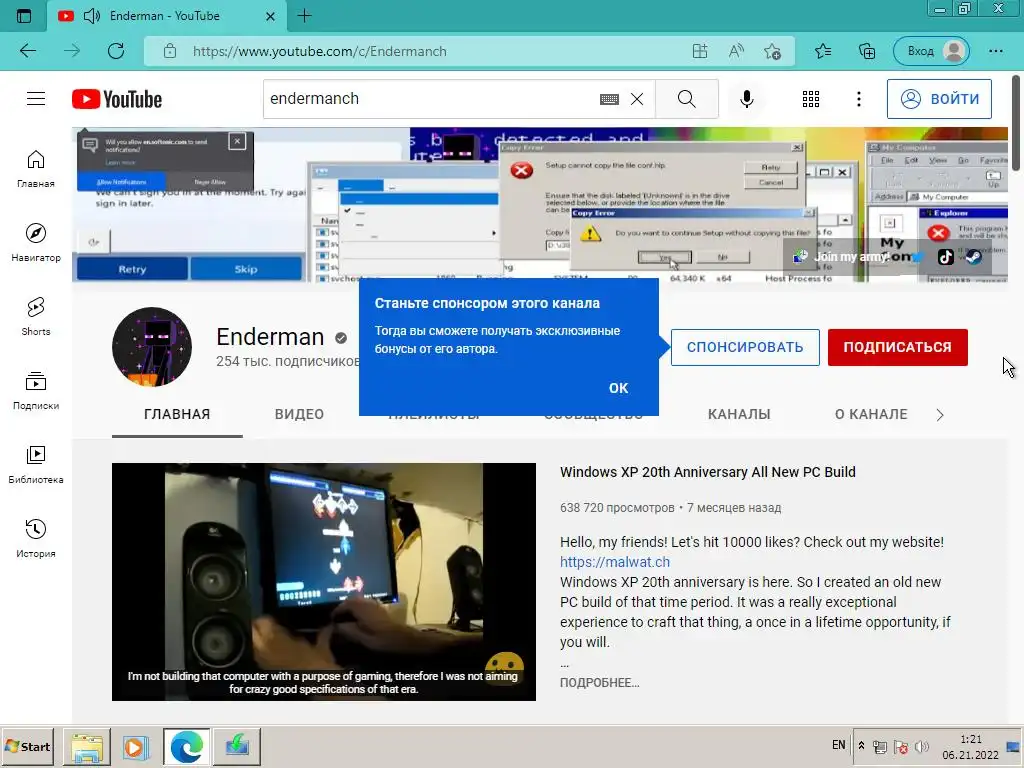1024x768 pixels.
Task: View site info with the lock icon
Action: point(170,51)
